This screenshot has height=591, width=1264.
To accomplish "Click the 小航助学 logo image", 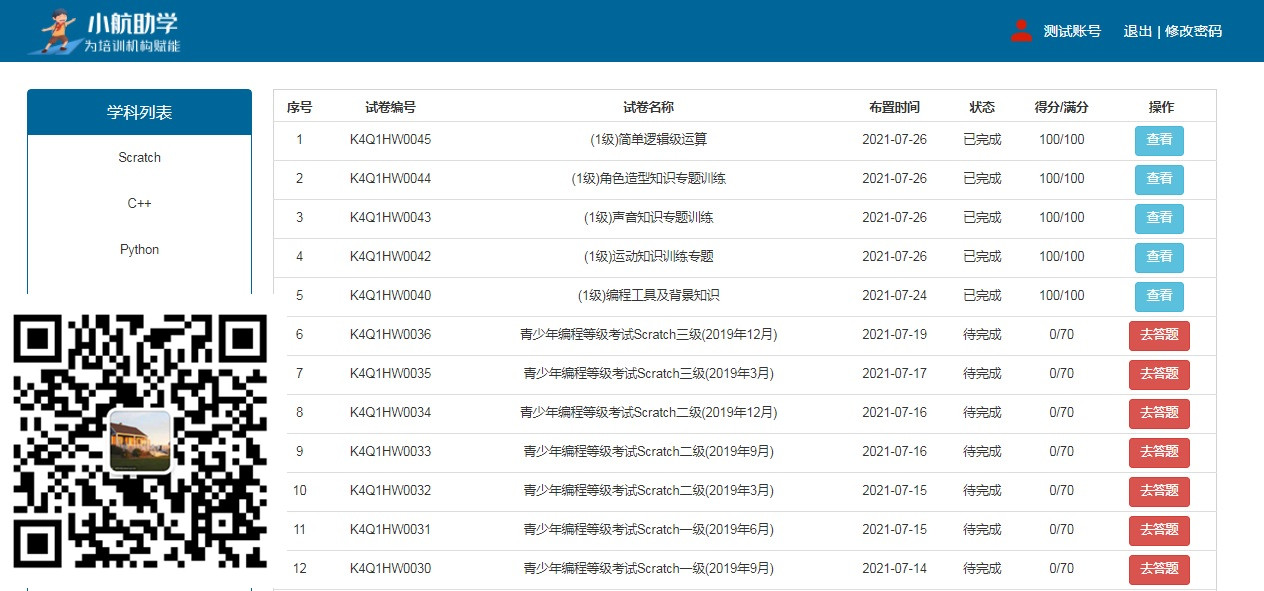I will pos(106,31).
